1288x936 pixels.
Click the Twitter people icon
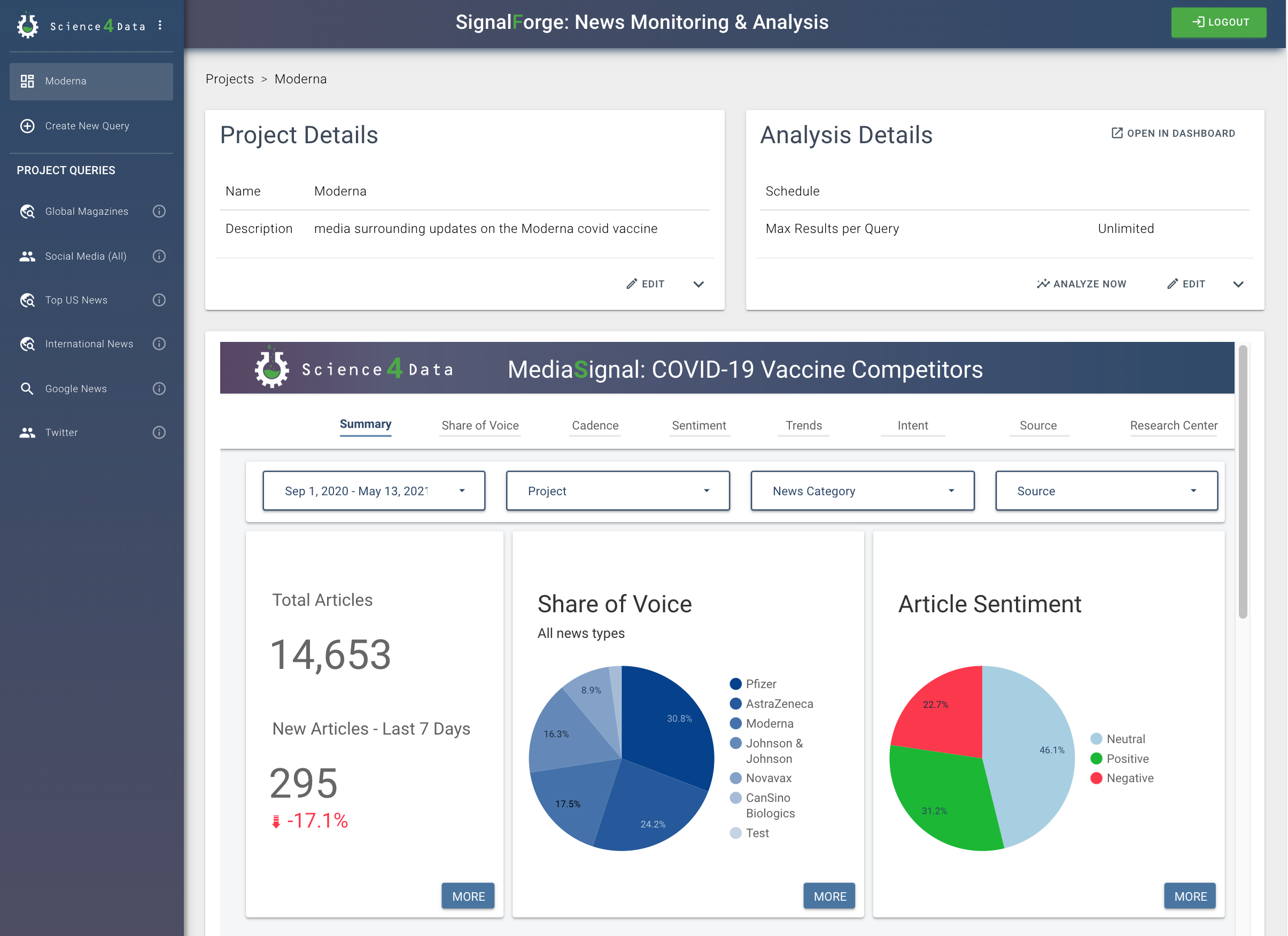click(x=27, y=433)
